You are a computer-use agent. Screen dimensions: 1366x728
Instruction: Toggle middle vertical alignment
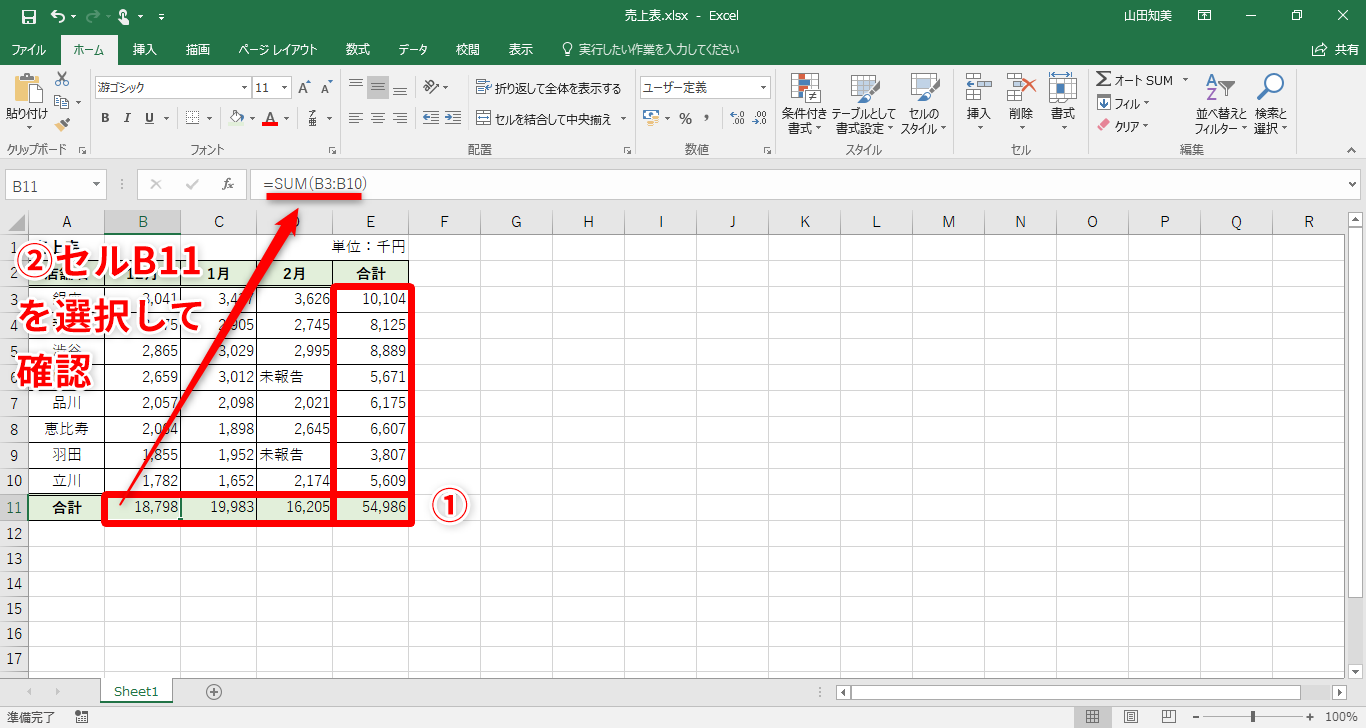point(378,87)
